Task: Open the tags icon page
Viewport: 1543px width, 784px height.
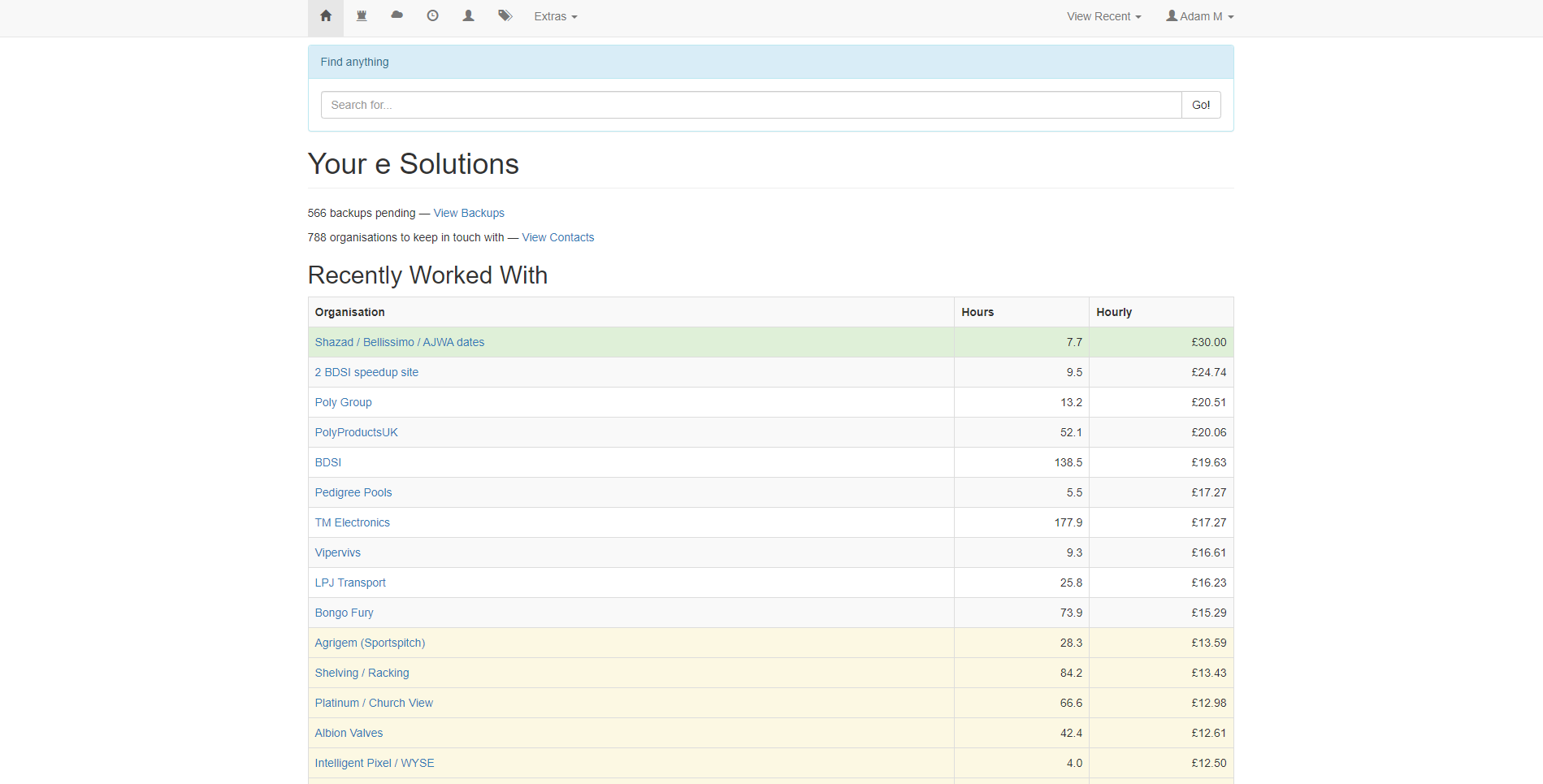Action: coord(505,16)
